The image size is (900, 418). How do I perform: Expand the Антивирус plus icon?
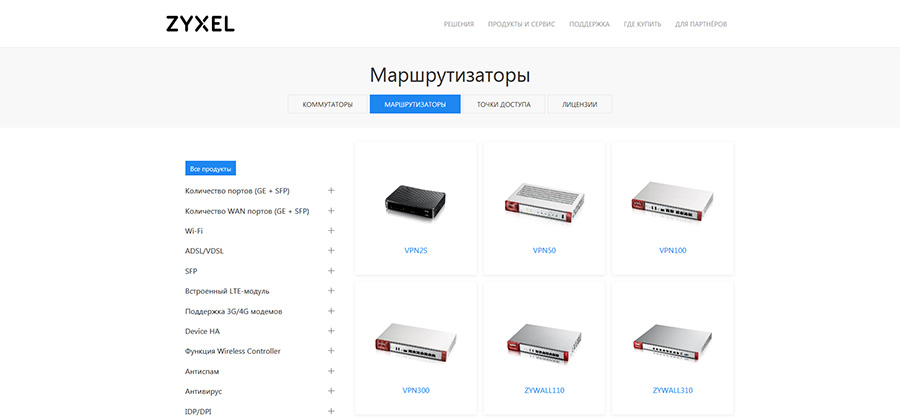pyautogui.click(x=331, y=391)
